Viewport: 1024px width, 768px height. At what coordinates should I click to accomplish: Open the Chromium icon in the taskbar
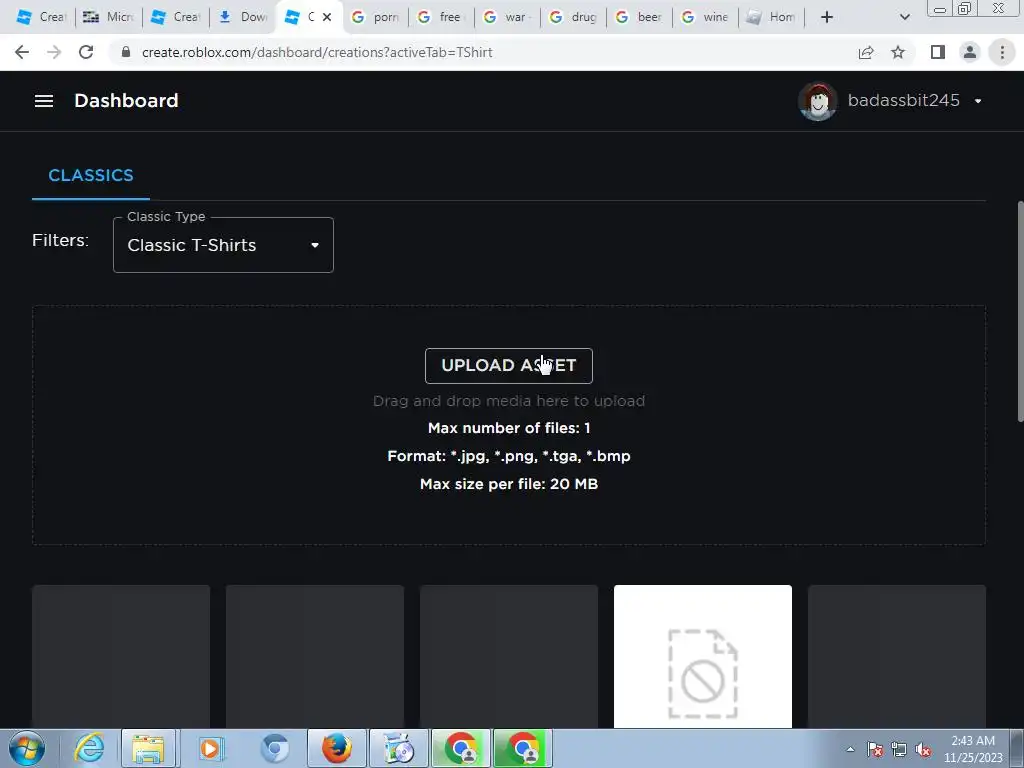274,748
